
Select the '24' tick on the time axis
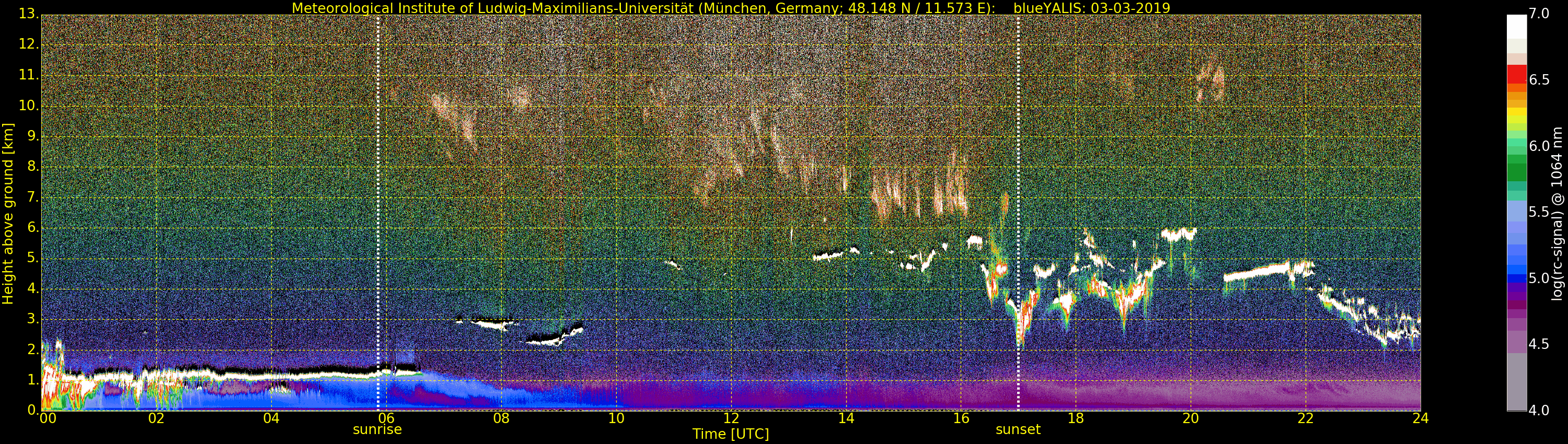(1421, 418)
